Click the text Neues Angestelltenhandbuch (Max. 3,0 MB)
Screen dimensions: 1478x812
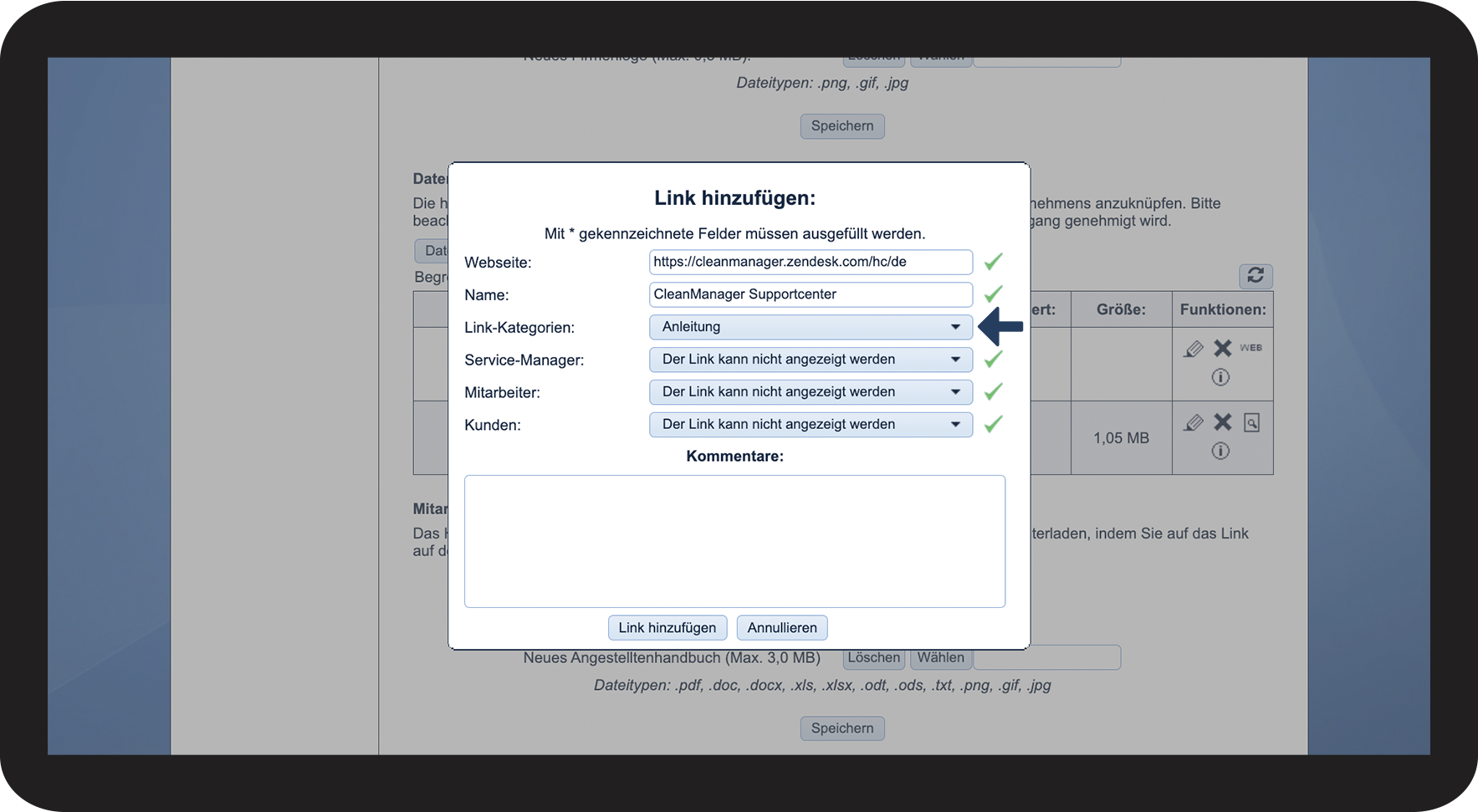pyautogui.click(x=672, y=658)
